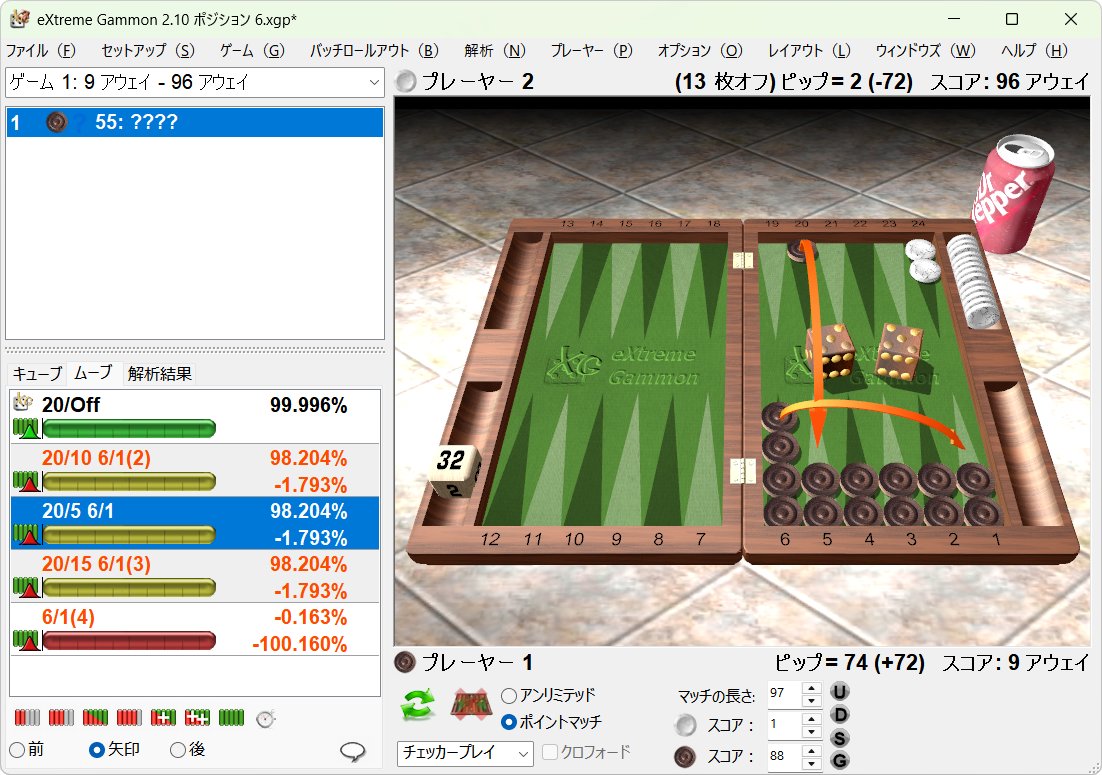Image resolution: width=1102 pixels, height=775 pixels.
Task: Toggle the クロフォード checkbox
Action: (x=550, y=752)
